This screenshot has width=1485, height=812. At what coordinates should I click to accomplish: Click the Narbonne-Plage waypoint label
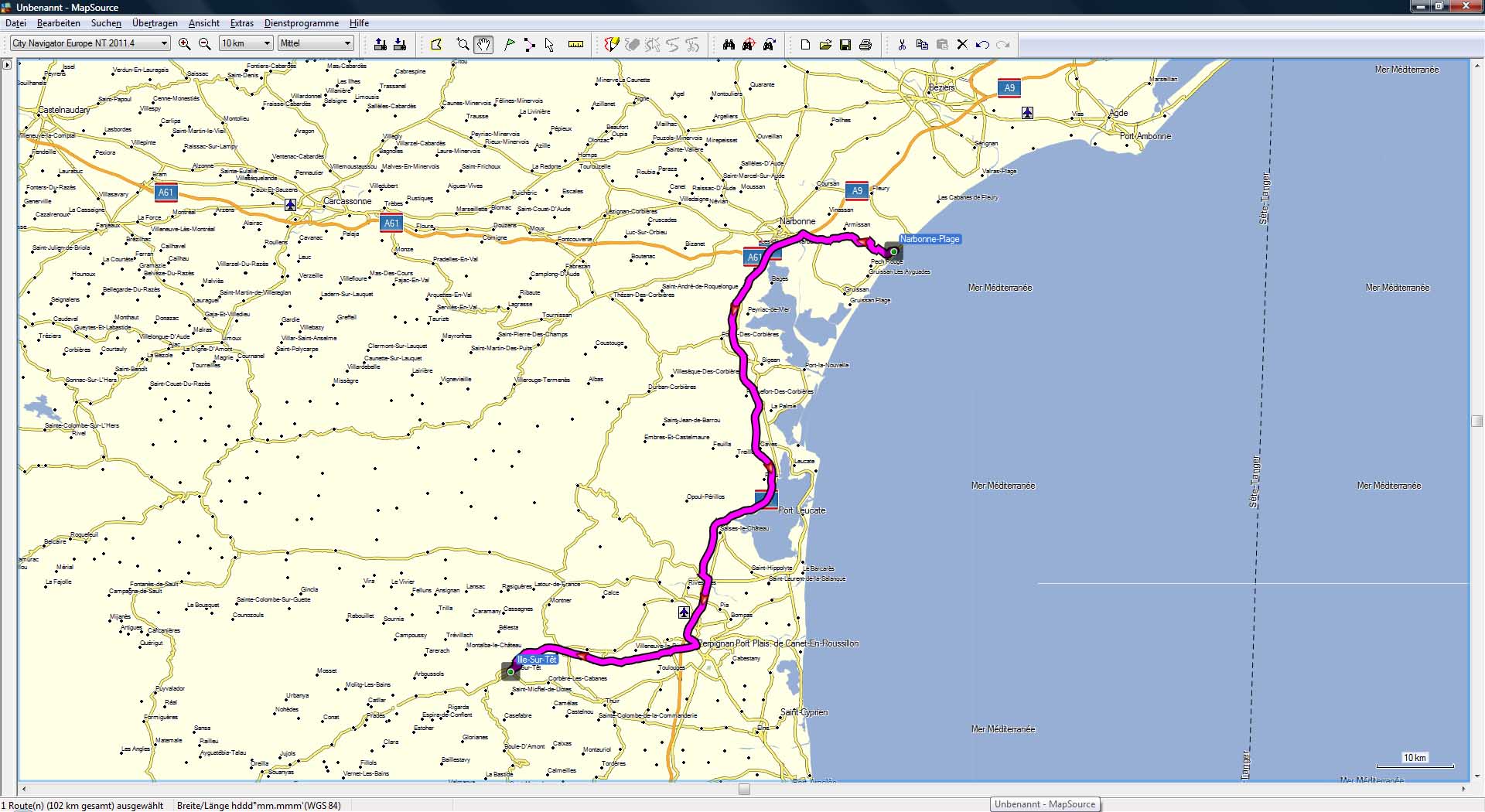coord(930,239)
